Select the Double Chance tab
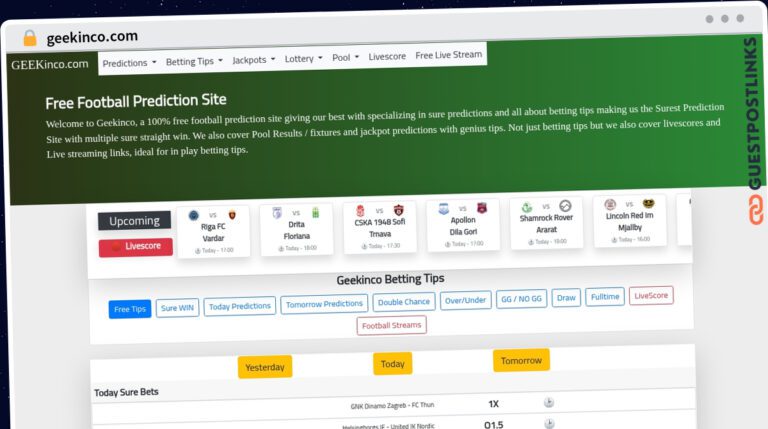This screenshot has height=429, width=768. (404, 302)
